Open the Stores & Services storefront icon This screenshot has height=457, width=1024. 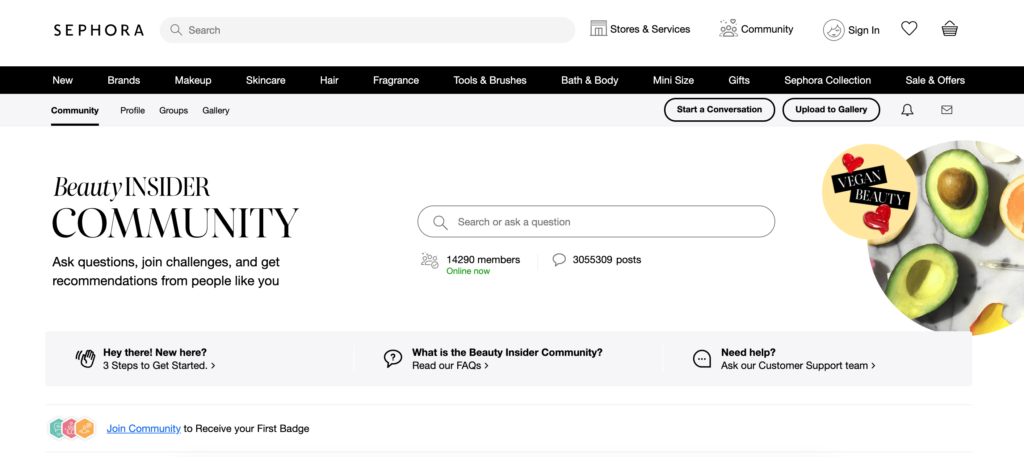point(598,29)
